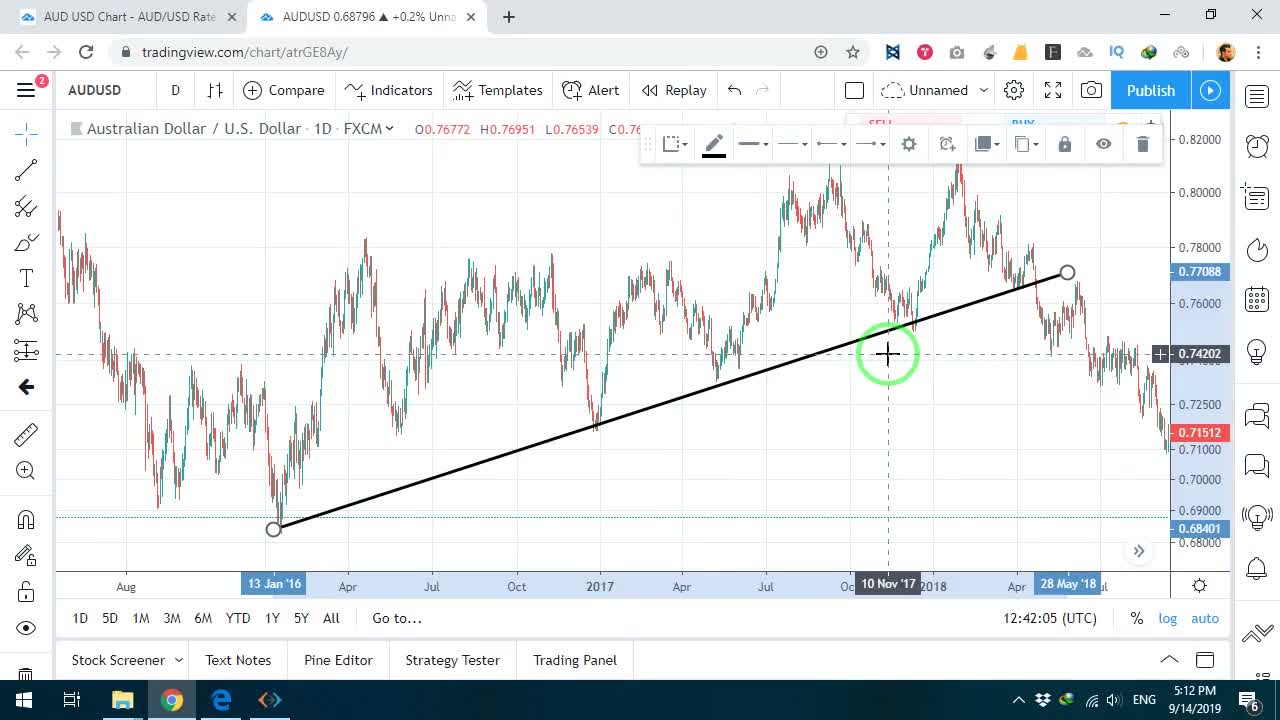Screen dimensions: 1280x720
Task: Show All available chart history
Action: click(331, 618)
